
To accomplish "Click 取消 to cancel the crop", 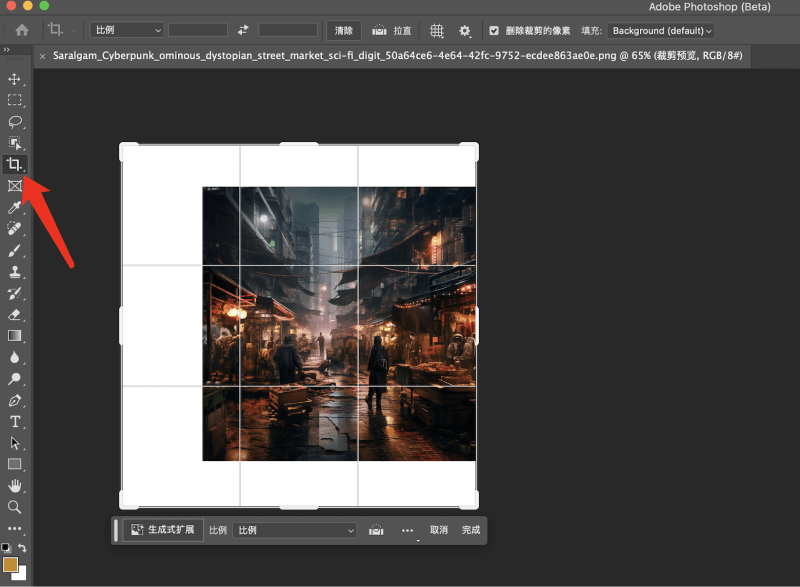I will point(437,530).
